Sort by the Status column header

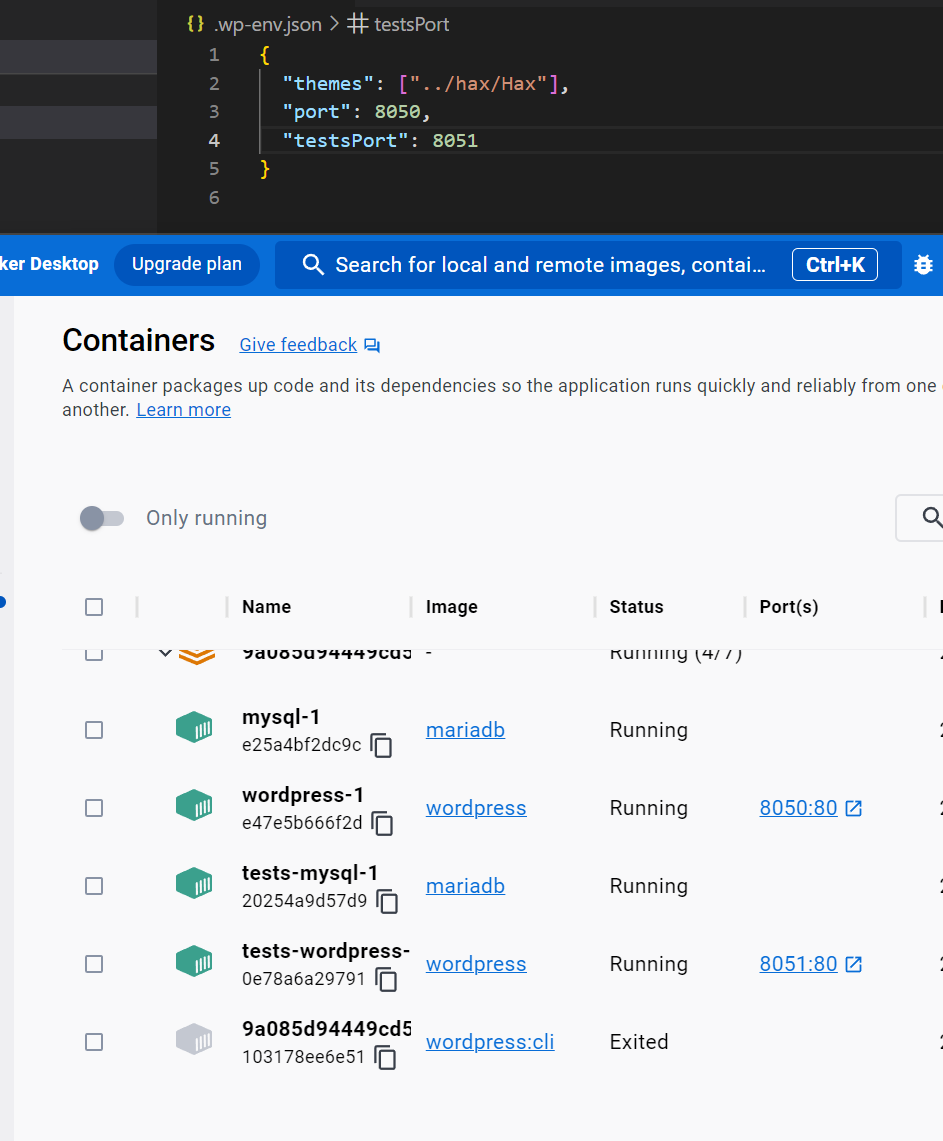636,607
